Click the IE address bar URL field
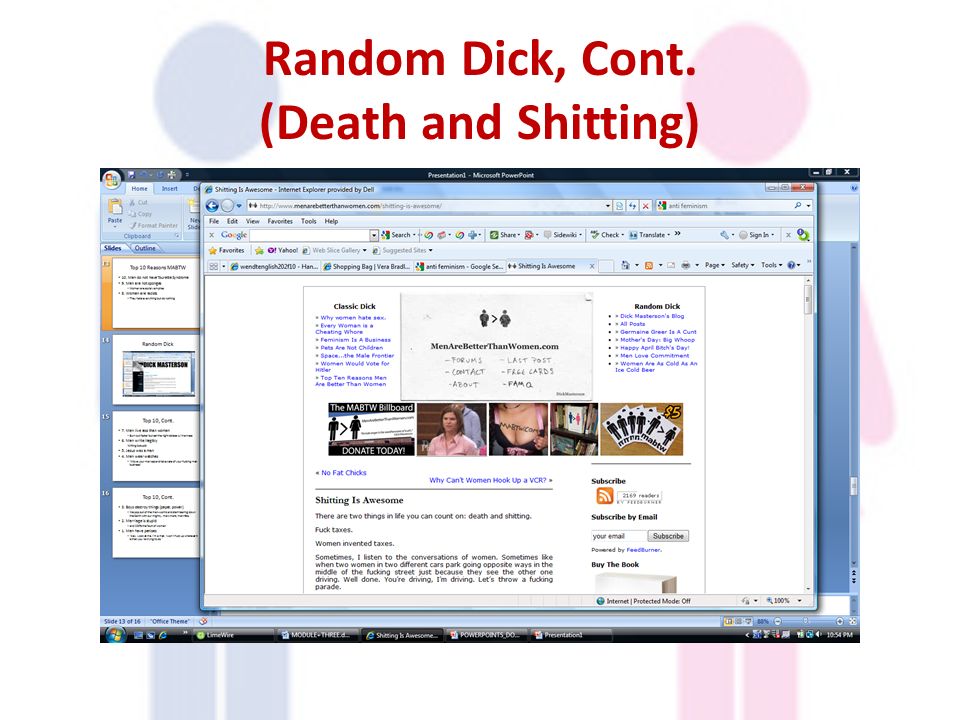The height and width of the screenshot is (720, 960). click(x=425, y=206)
